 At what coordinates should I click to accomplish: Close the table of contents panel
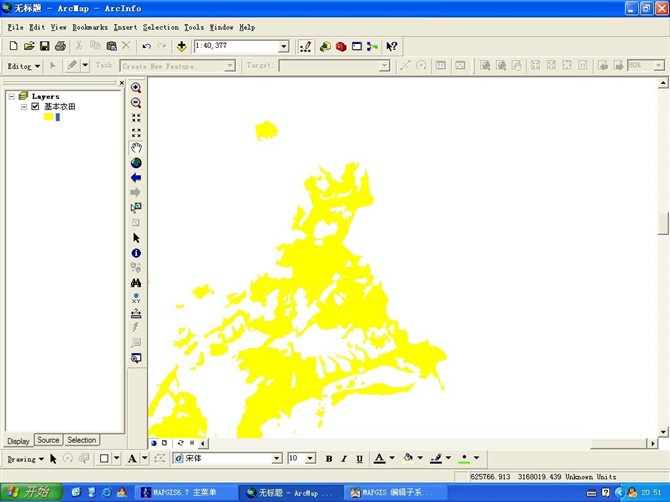tap(122, 82)
